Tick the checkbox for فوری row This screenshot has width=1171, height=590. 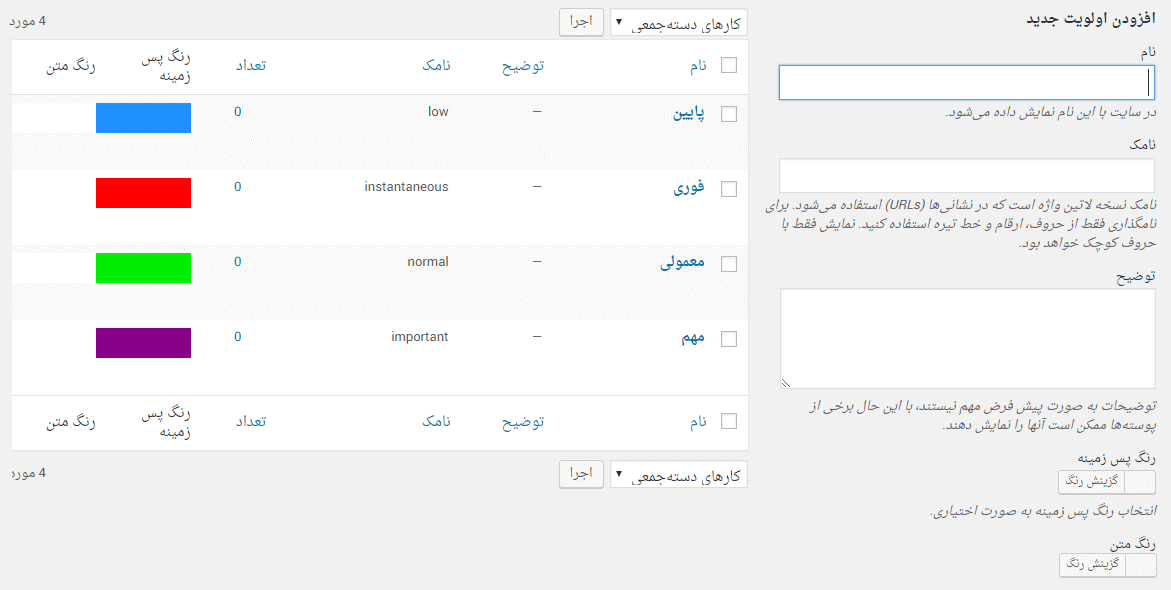click(728, 189)
